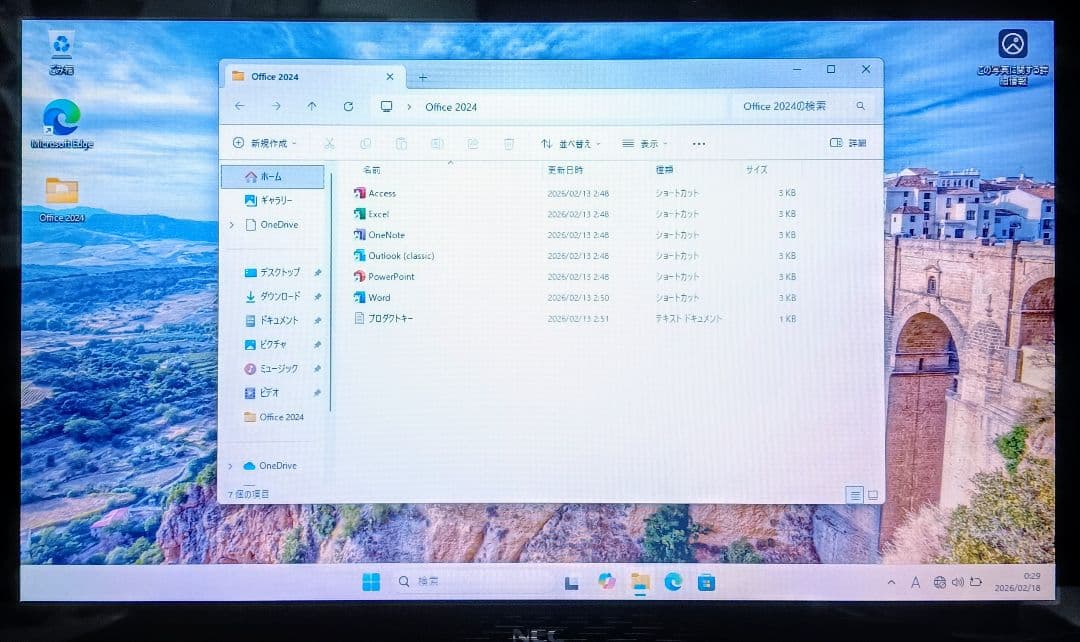The height and width of the screenshot is (642, 1080).
Task: Sort by 種類 column header
Action: pyautogui.click(x=664, y=169)
